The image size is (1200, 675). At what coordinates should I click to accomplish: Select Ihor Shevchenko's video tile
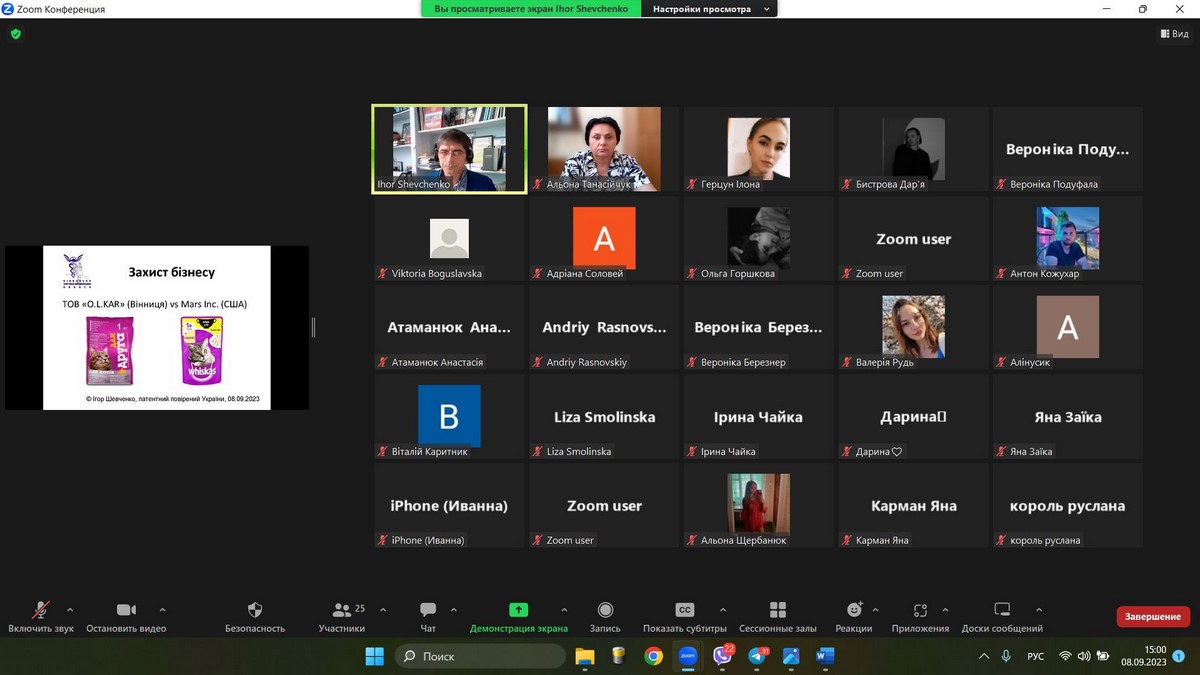449,148
